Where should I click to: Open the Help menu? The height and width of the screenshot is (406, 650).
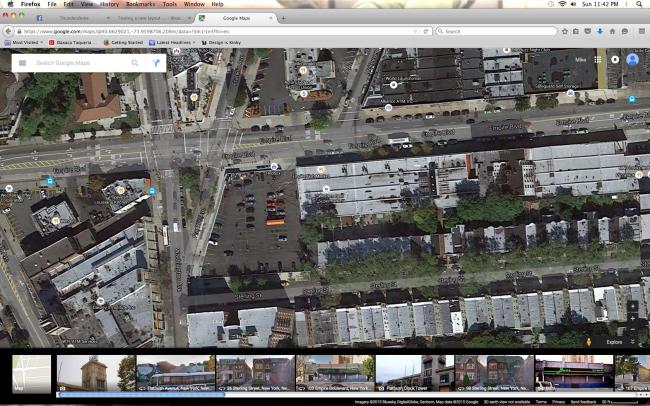(x=217, y=4)
